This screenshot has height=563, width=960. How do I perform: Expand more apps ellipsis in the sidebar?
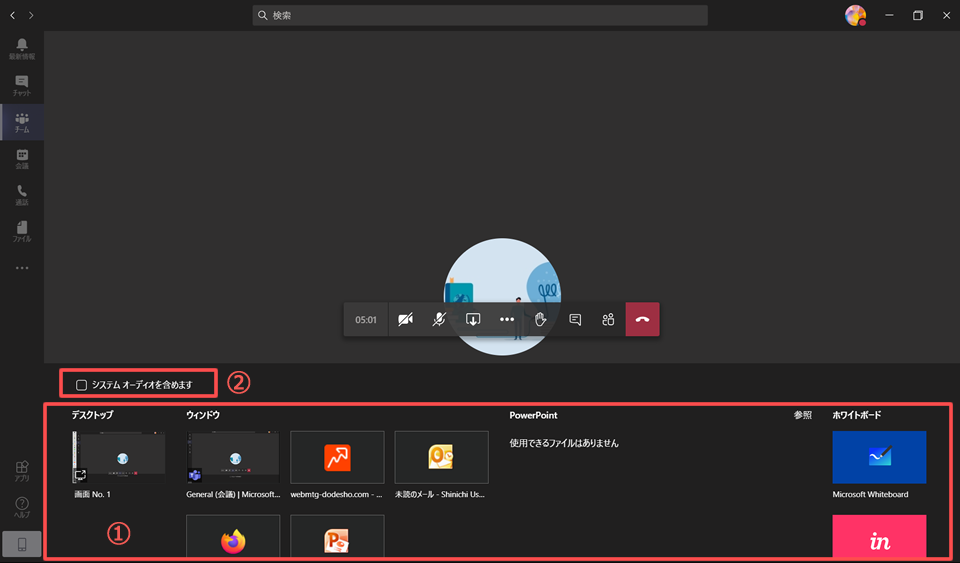pyautogui.click(x=22, y=268)
